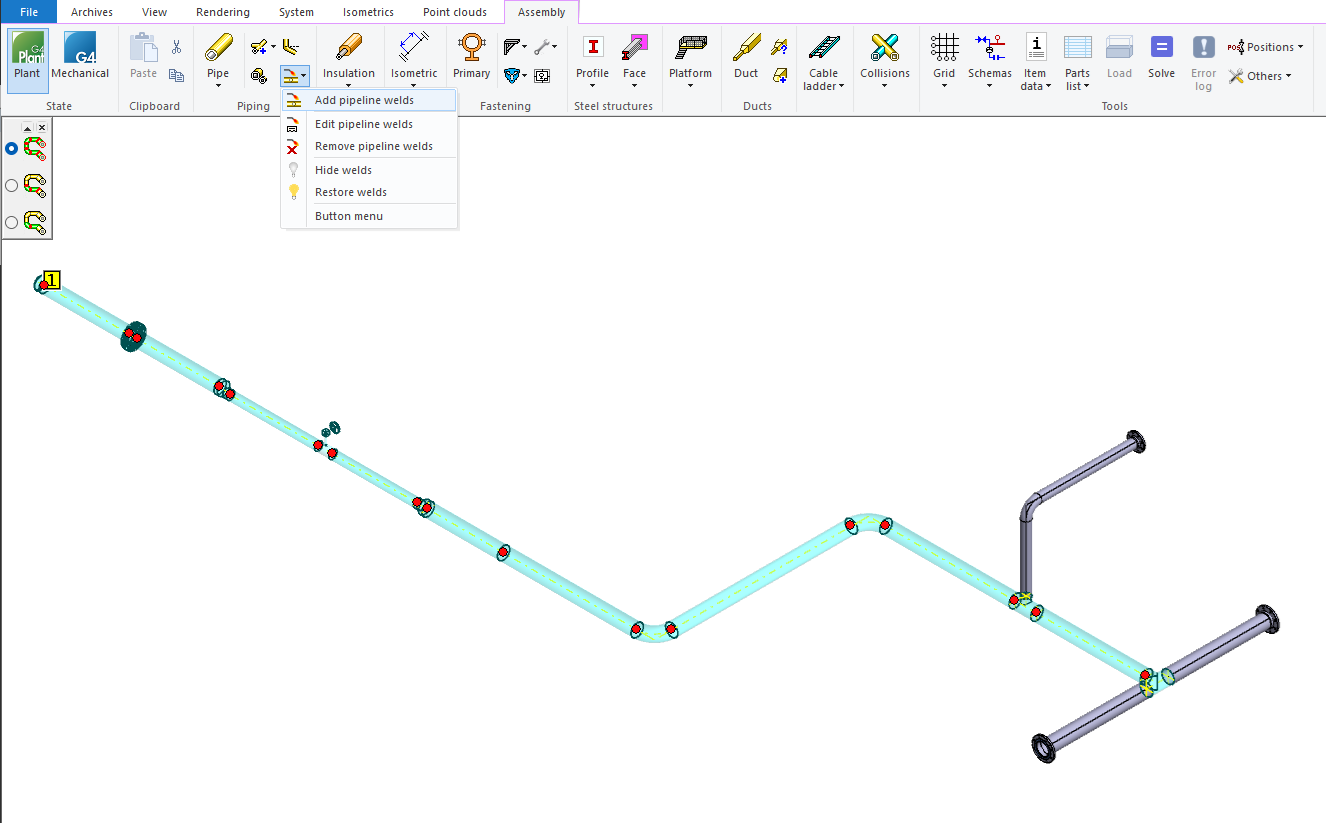Choose Remove pipeline welds from menu

[373, 146]
